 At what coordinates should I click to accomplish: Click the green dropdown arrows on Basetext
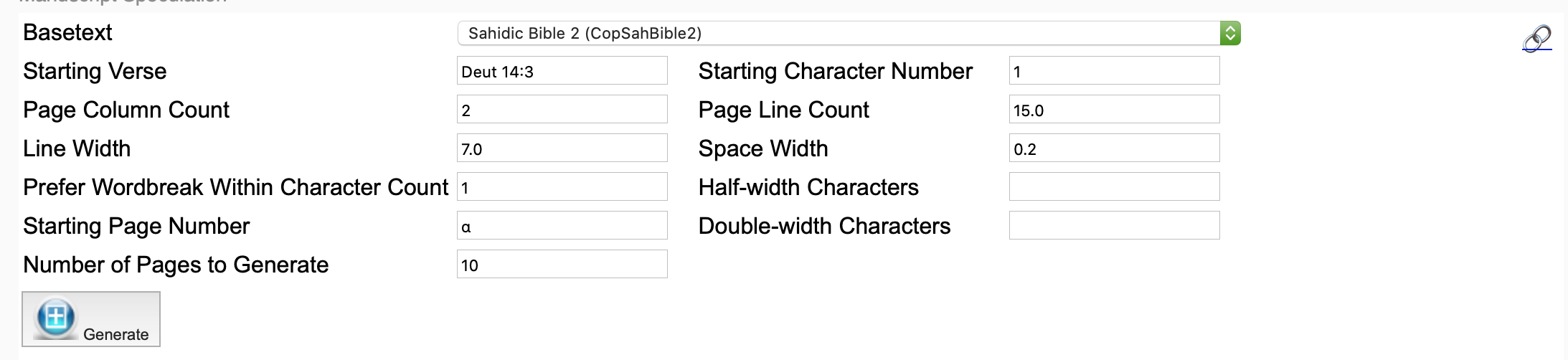click(1230, 33)
